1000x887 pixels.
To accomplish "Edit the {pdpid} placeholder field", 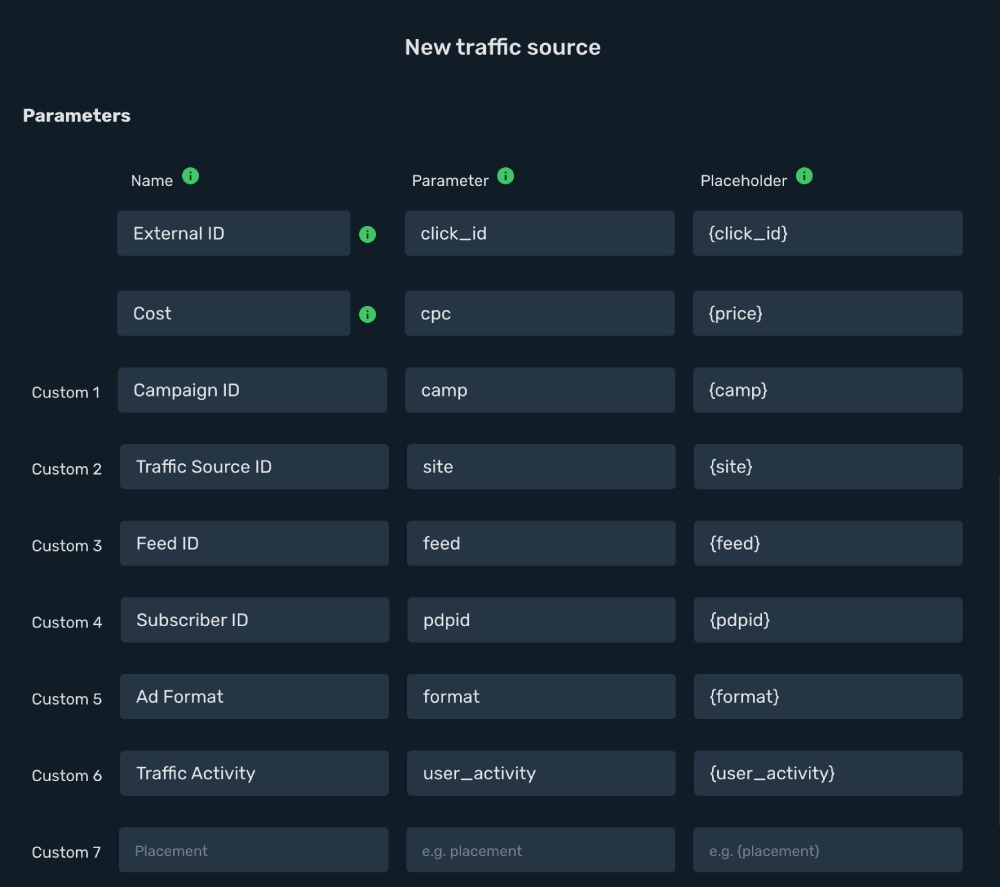I will [x=828, y=620].
